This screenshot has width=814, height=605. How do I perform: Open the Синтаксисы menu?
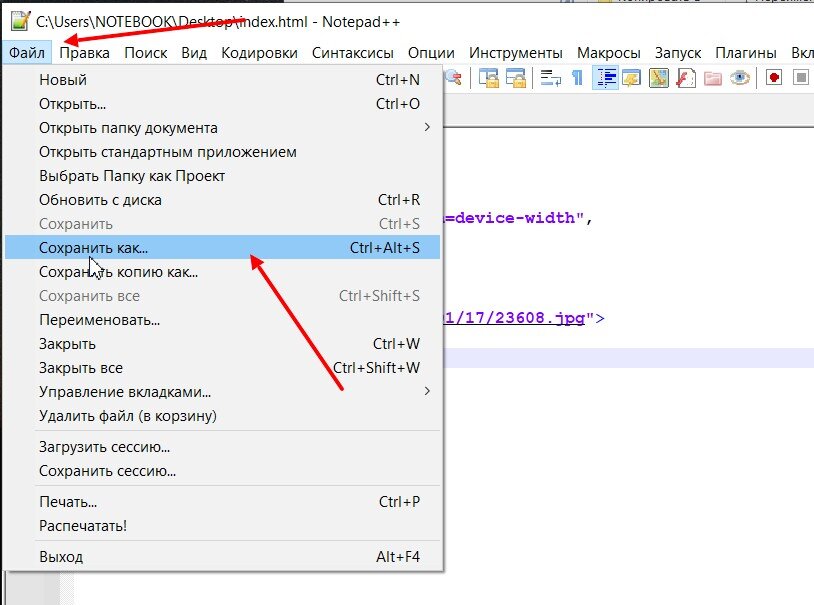tap(352, 53)
